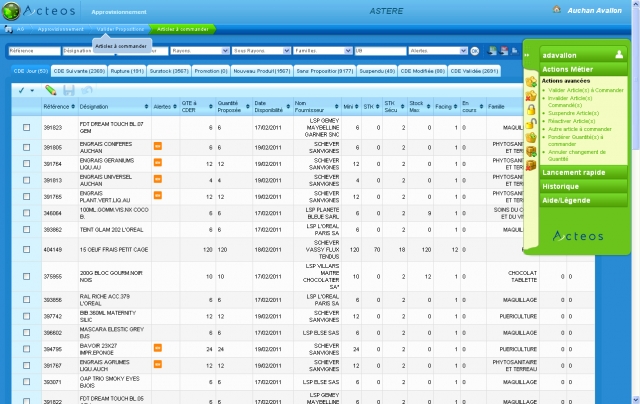Click the red export icon in filter bar
The width and height of the screenshot is (640, 404).
pos(504,51)
